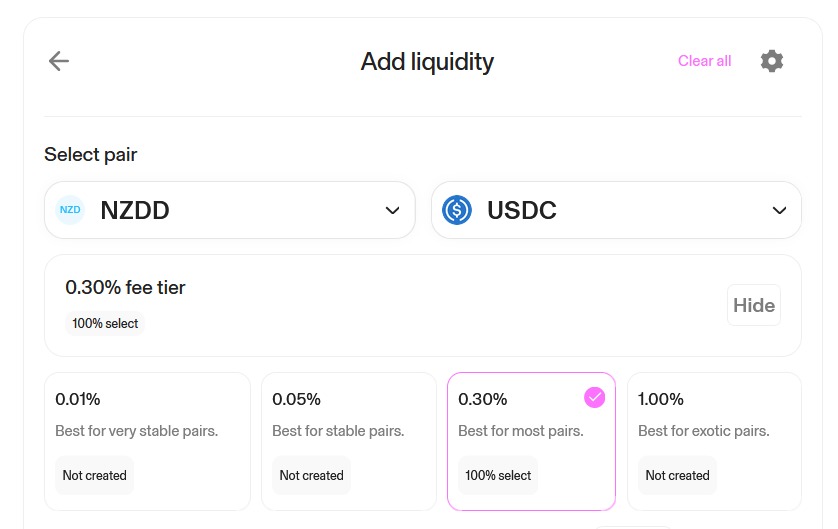This screenshot has width=838, height=529.
Task: Click the USDC token logo
Action: point(457,210)
